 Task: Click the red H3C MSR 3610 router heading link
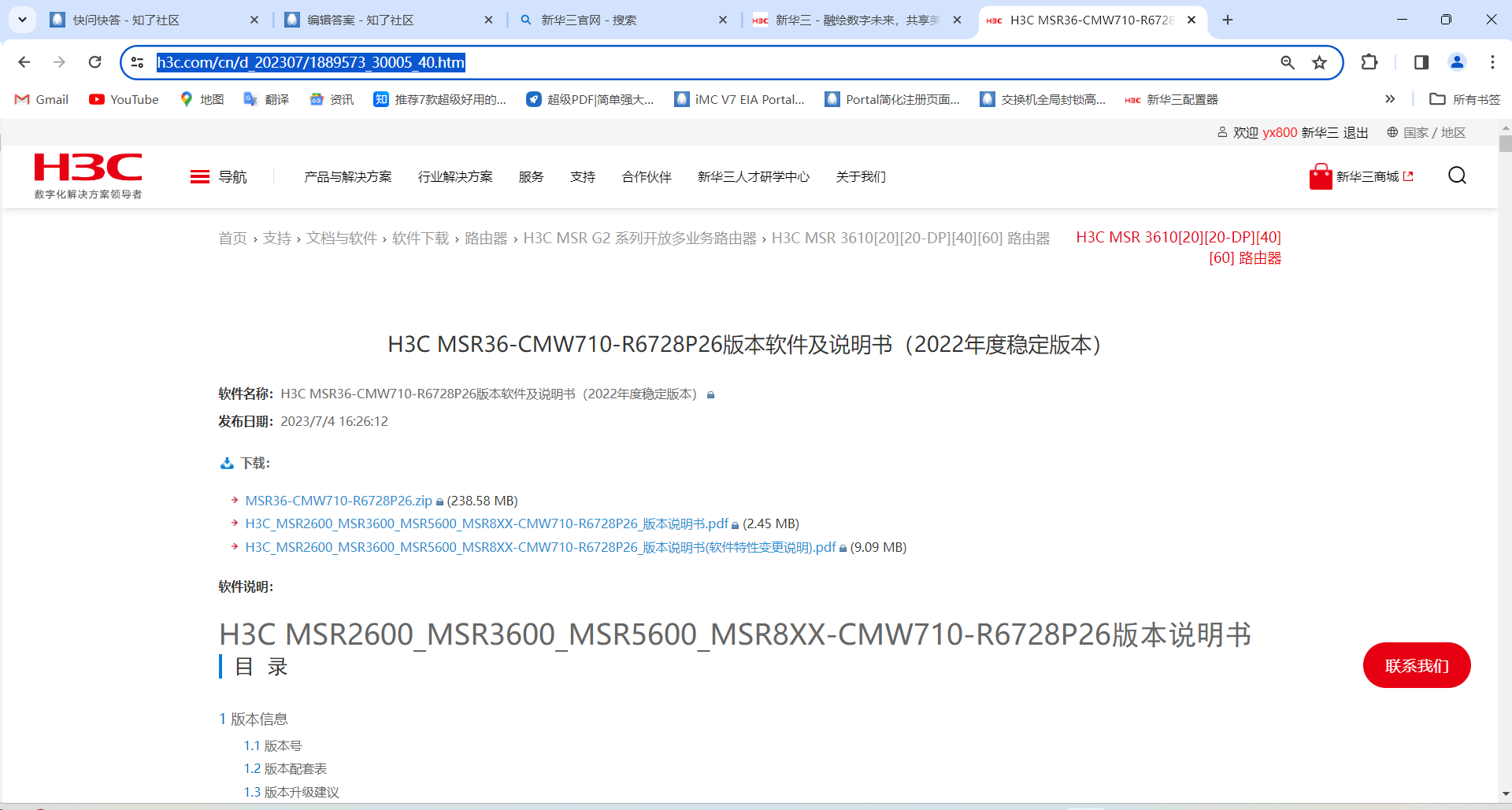1179,247
